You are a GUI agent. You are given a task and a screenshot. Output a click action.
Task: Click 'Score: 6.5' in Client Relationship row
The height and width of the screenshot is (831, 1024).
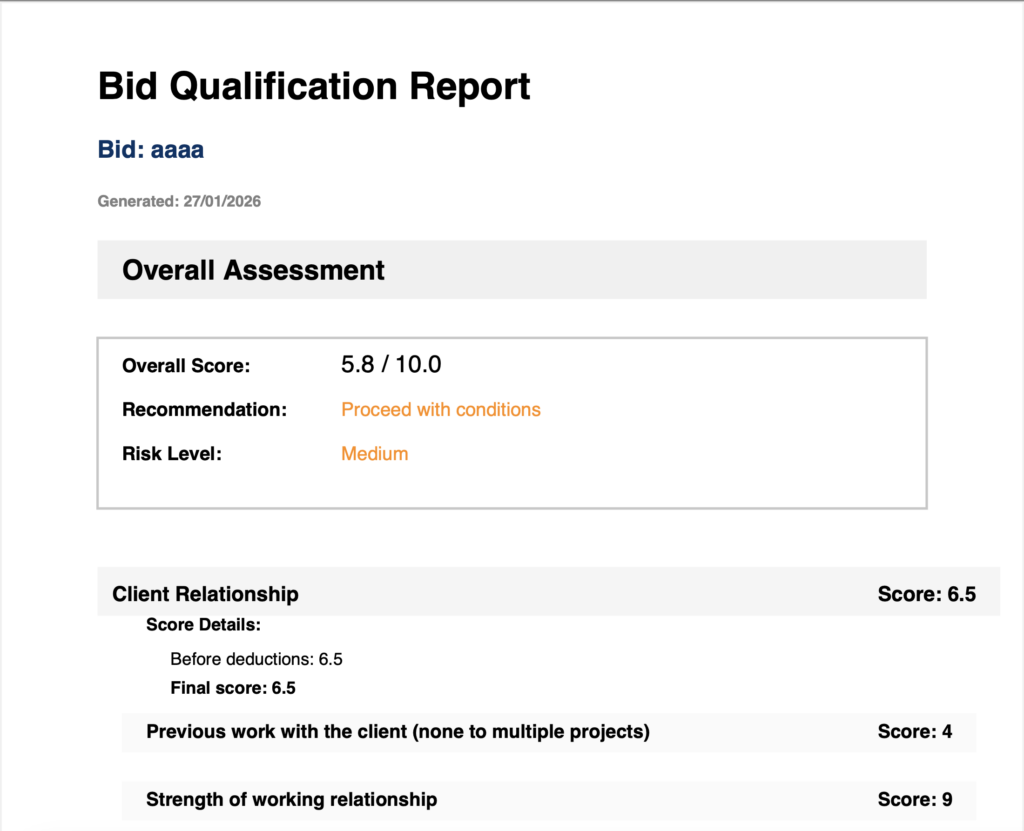(926, 594)
